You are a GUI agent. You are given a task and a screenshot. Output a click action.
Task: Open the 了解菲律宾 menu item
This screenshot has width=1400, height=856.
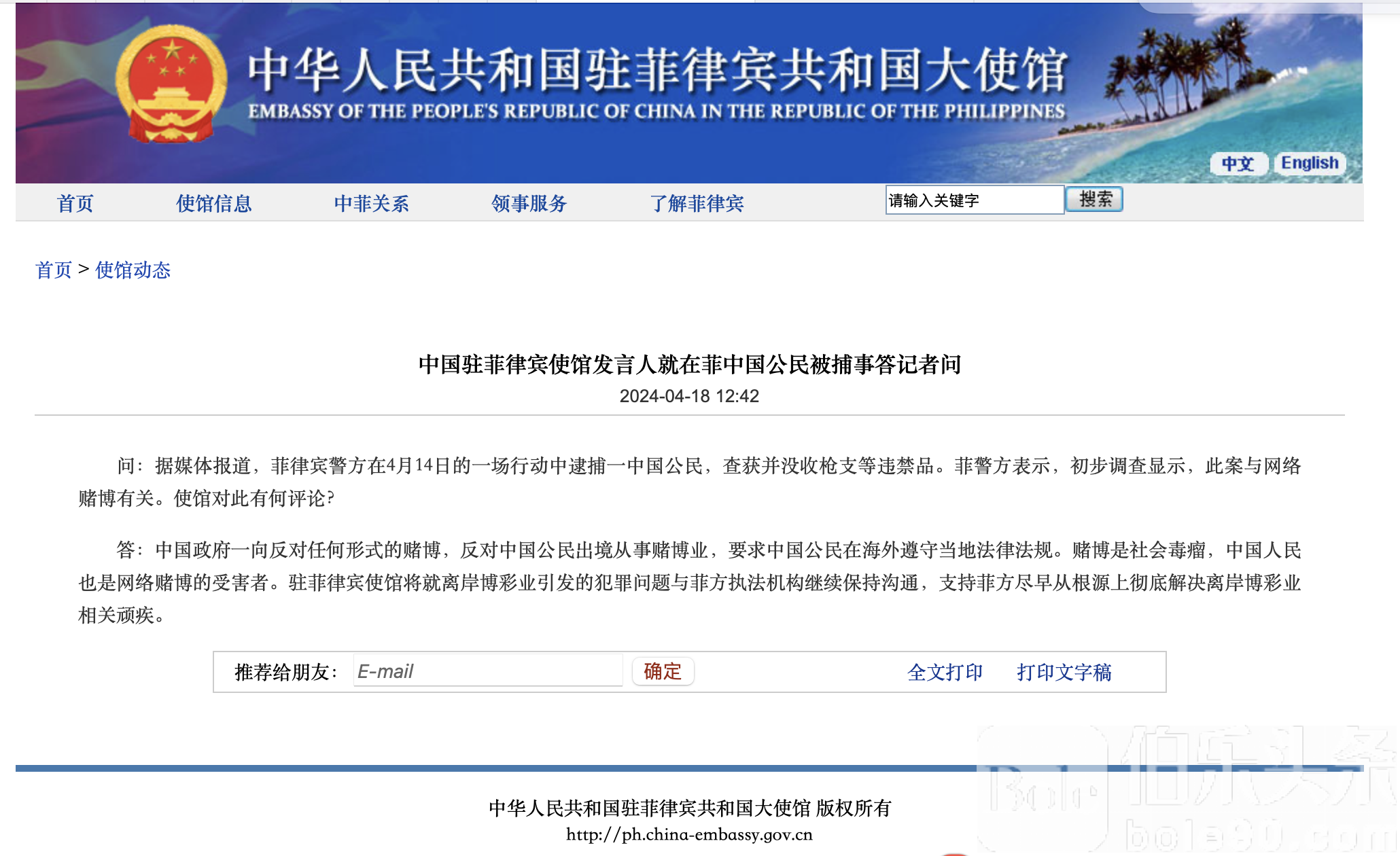pos(697,203)
